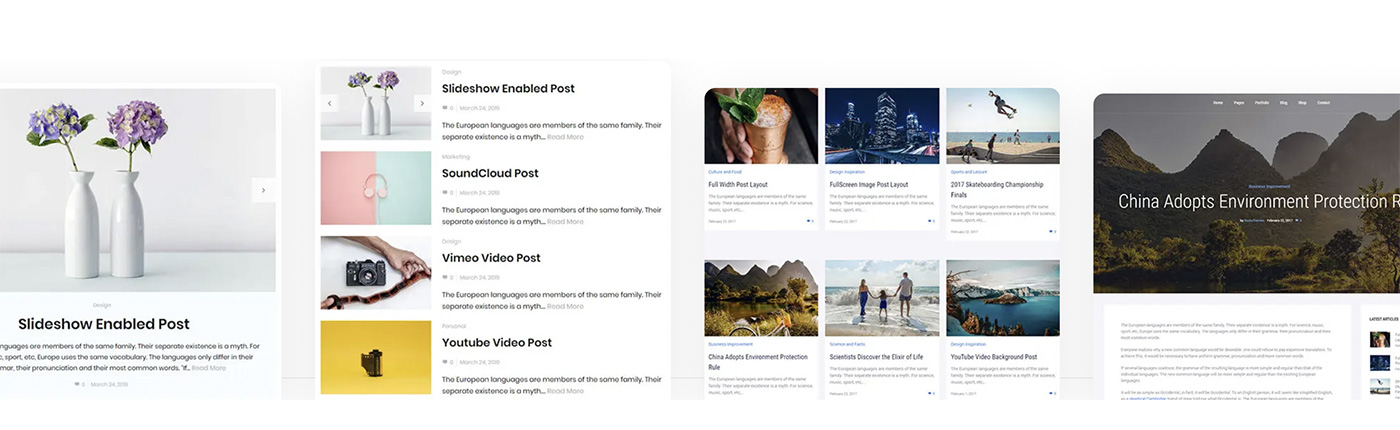Click Culture and Food category label

point(723,172)
